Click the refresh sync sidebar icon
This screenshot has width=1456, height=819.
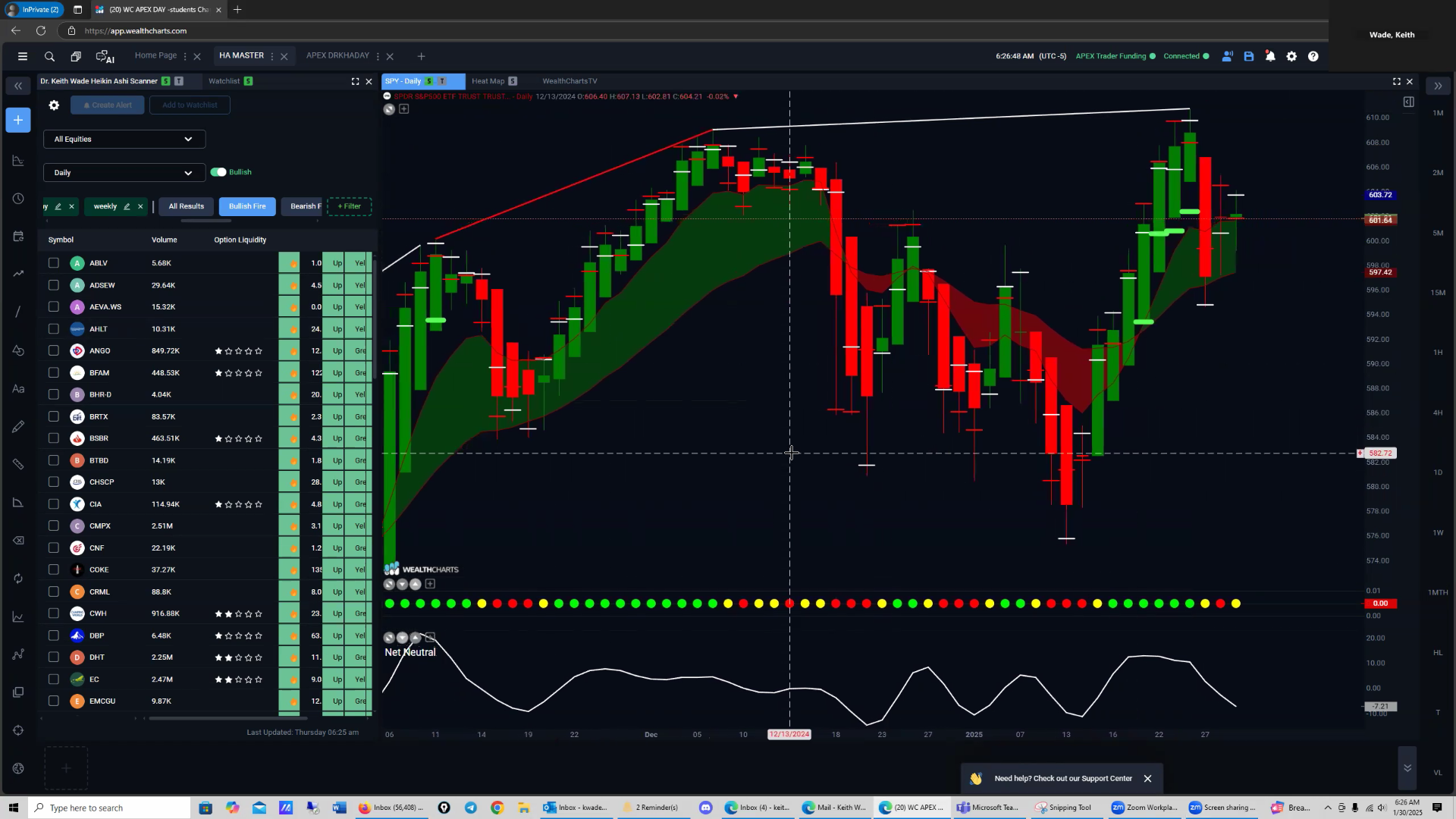18,579
